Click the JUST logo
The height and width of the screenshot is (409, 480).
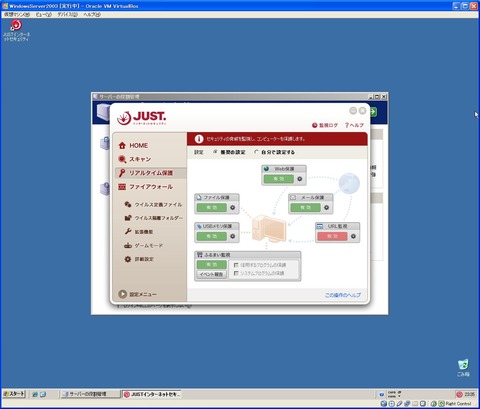(x=142, y=118)
